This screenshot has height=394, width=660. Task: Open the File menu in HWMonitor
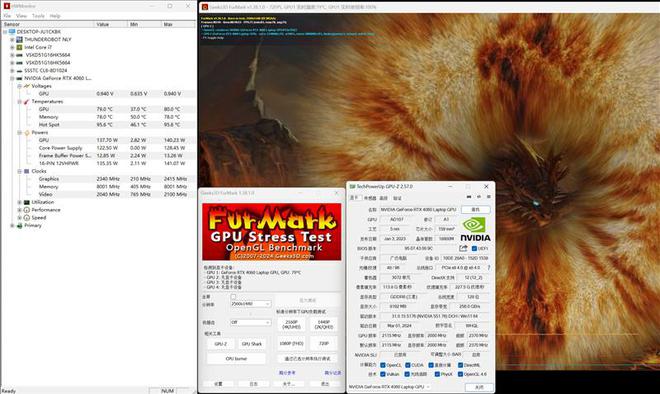[x=7, y=16]
